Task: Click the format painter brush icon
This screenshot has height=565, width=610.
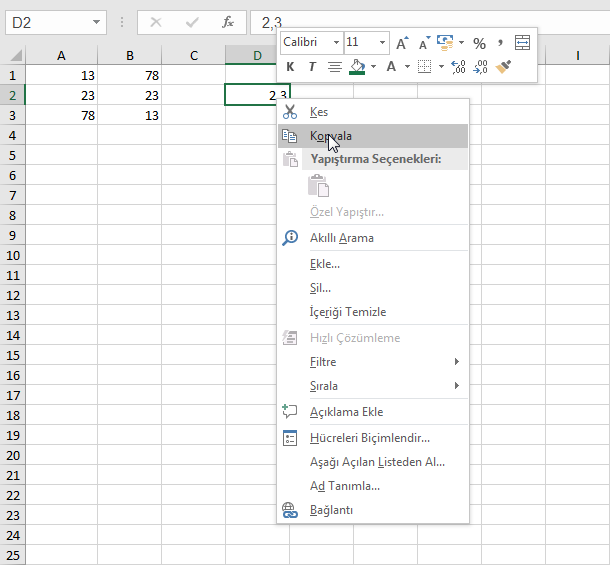Action: (x=503, y=67)
